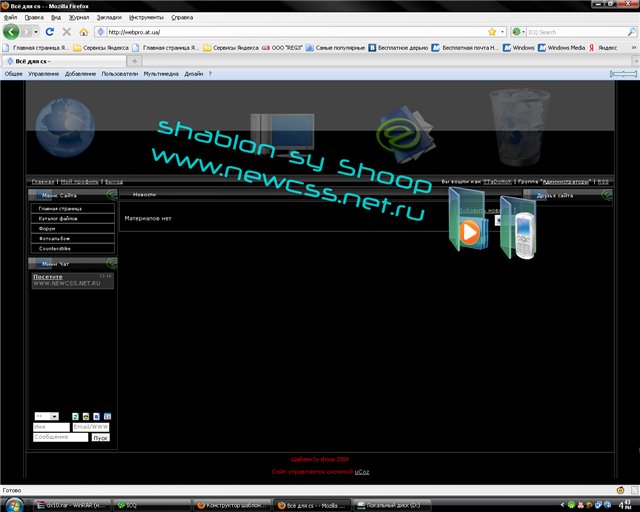Click the computer monitor icon in header

click(x=282, y=135)
